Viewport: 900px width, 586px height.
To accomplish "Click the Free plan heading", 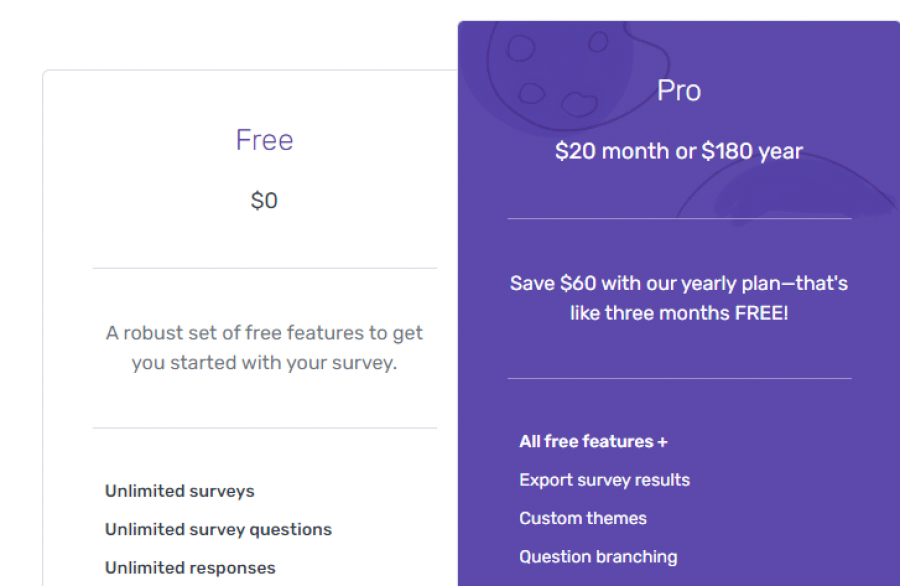I will point(264,140).
